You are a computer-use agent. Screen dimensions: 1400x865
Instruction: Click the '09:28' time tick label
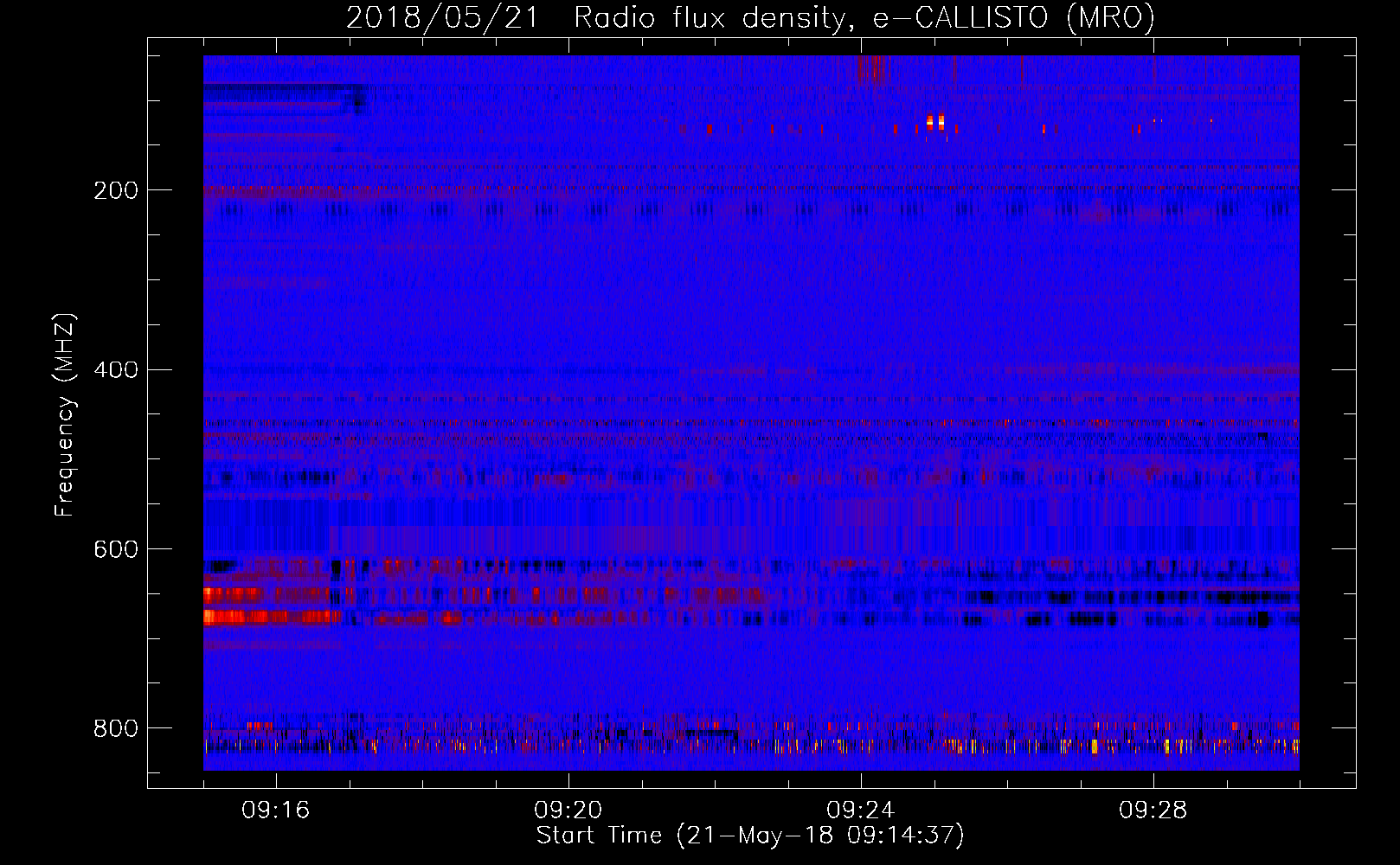tap(1153, 811)
